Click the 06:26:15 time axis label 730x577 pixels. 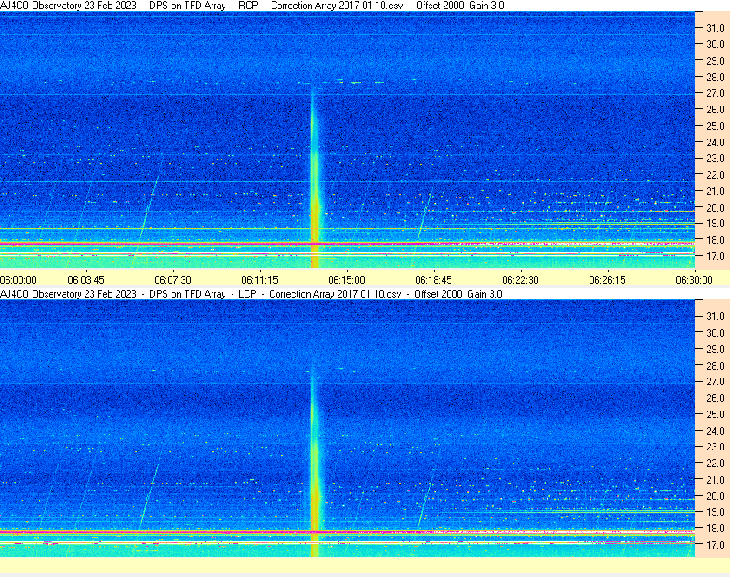tap(608, 280)
